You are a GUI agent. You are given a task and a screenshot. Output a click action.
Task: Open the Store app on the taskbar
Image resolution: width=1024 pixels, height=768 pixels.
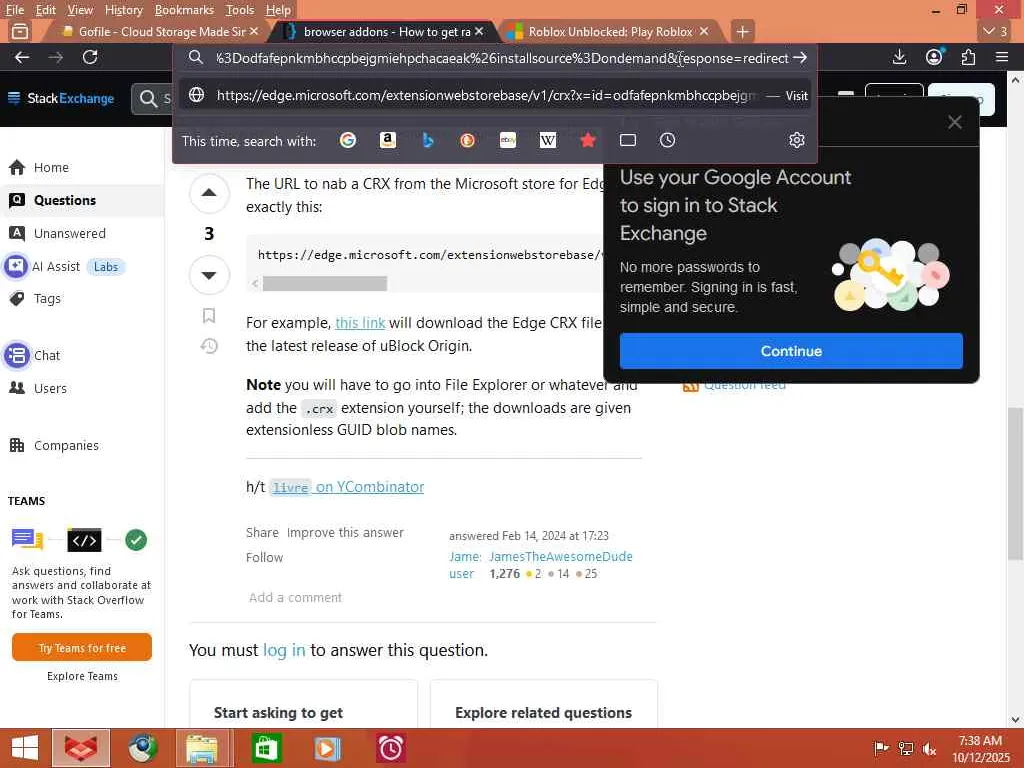(x=266, y=748)
